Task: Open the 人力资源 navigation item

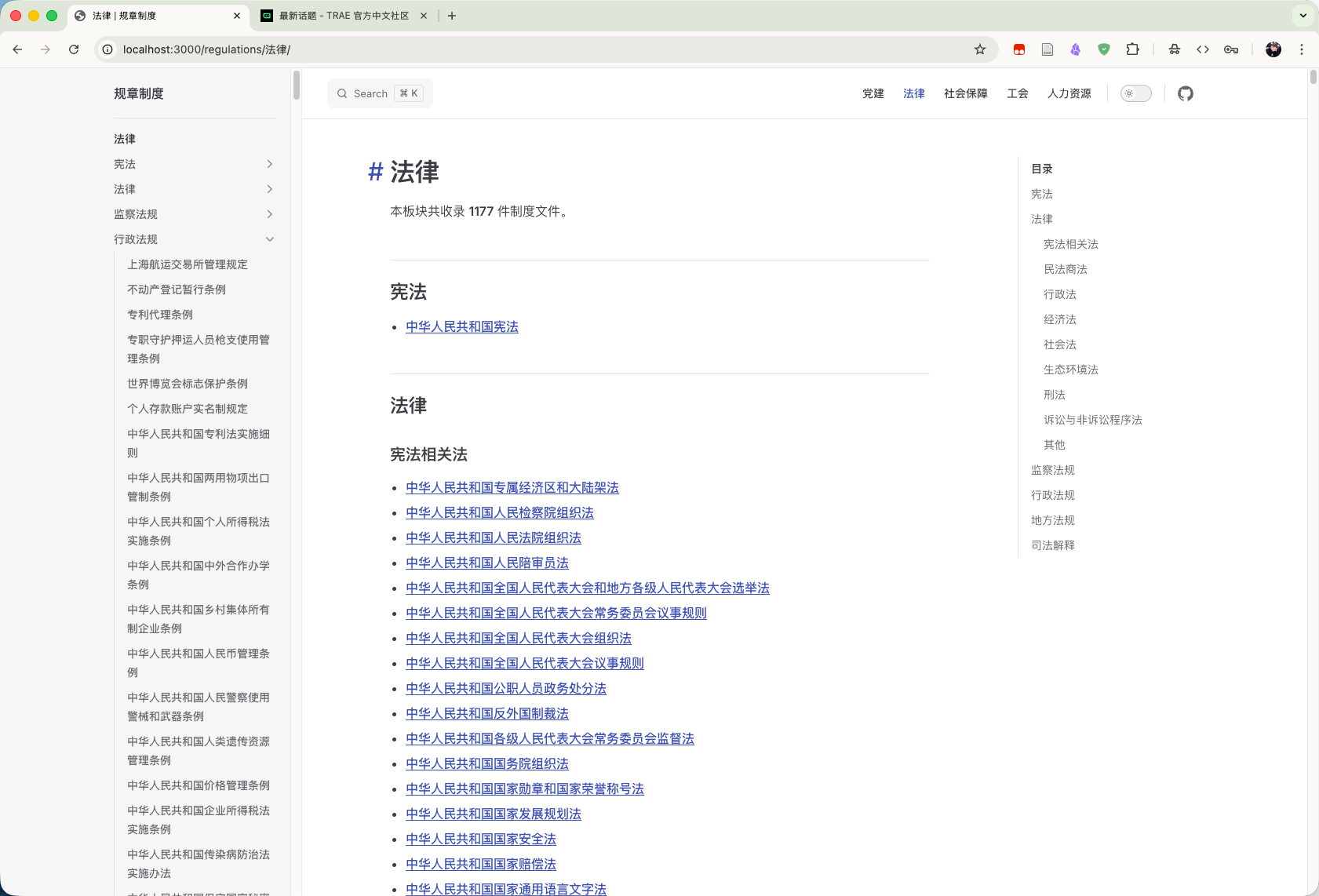Action: [1069, 93]
